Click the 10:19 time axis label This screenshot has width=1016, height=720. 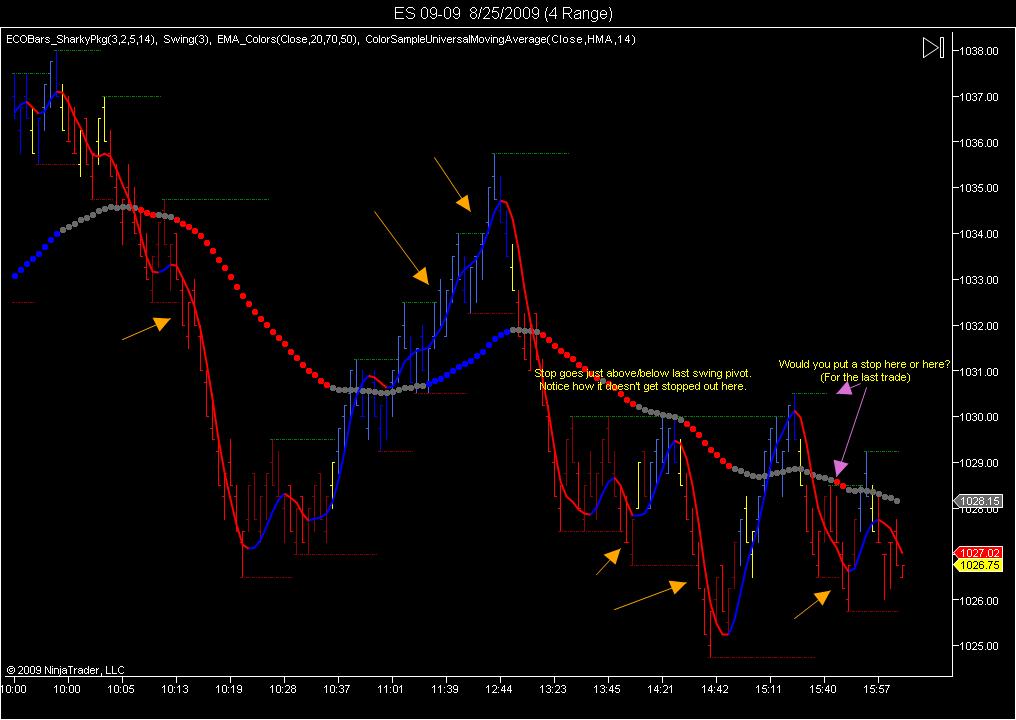pos(229,689)
